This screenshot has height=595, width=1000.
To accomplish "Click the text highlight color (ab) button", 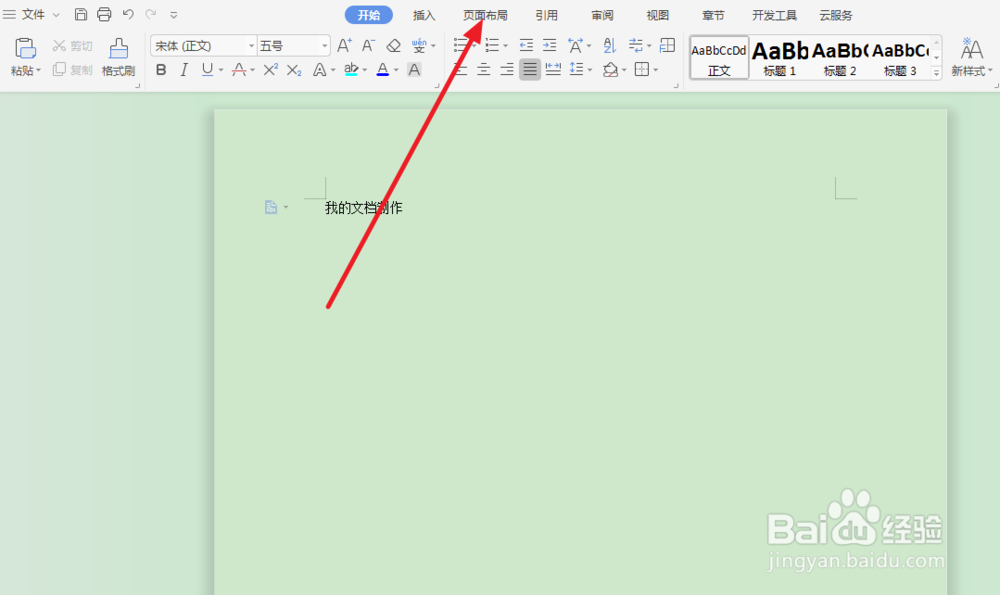I will (x=351, y=70).
